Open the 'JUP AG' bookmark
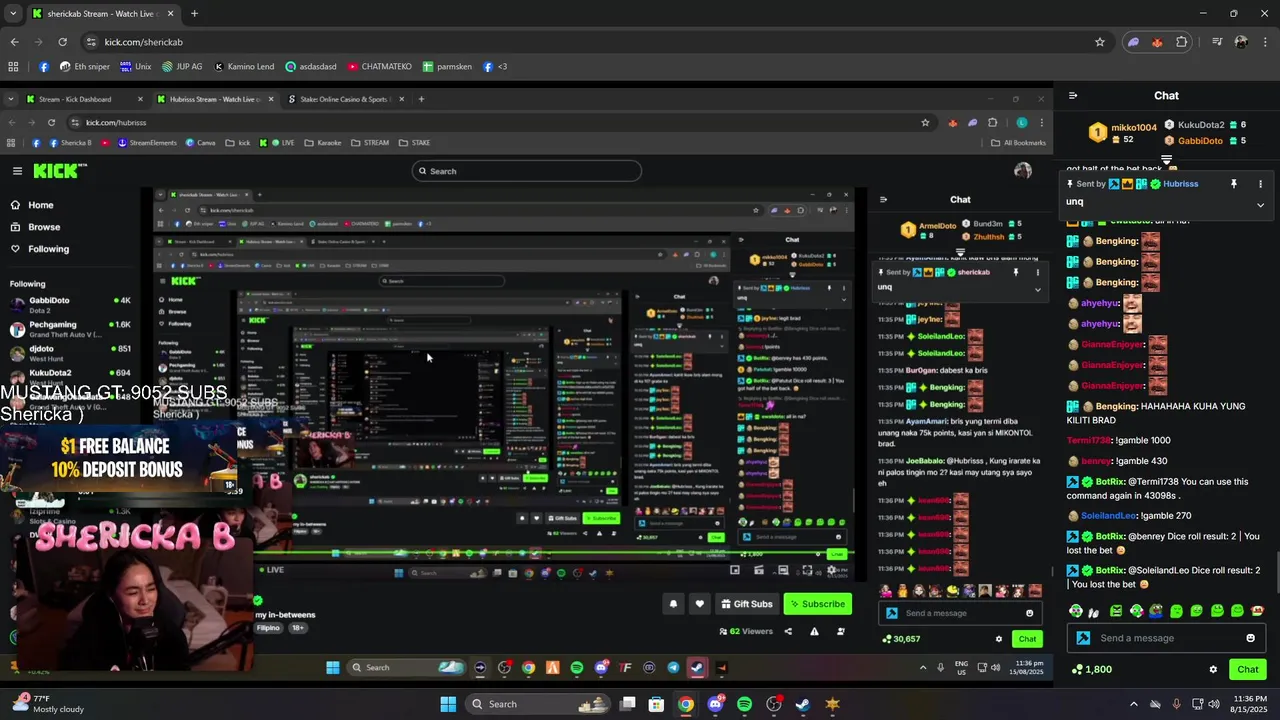This screenshot has height=720, width=1280. pyautogui.click(x=182, y=67)
